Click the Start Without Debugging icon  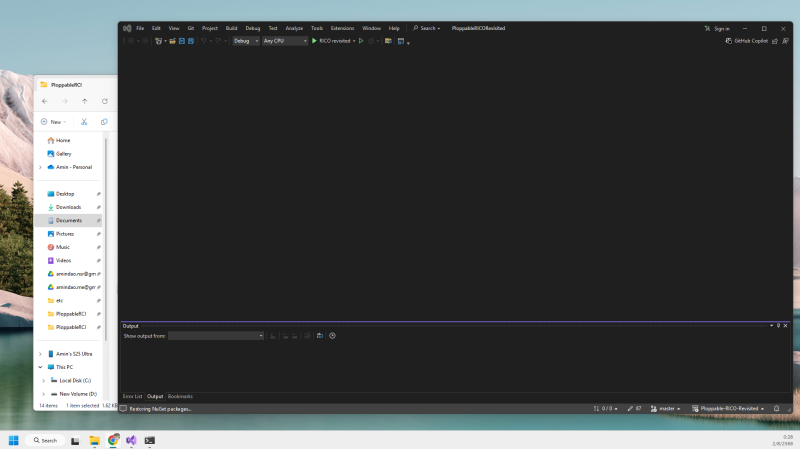pos(361,41)
